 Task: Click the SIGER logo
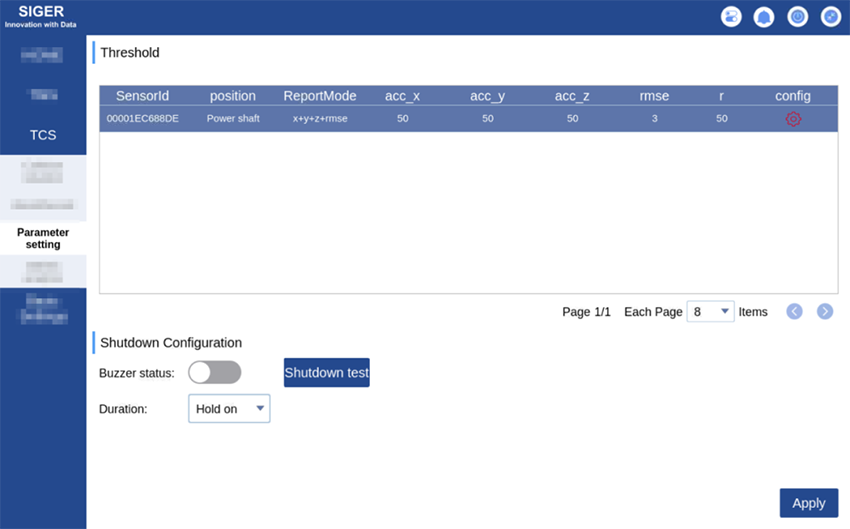[41, 16]
